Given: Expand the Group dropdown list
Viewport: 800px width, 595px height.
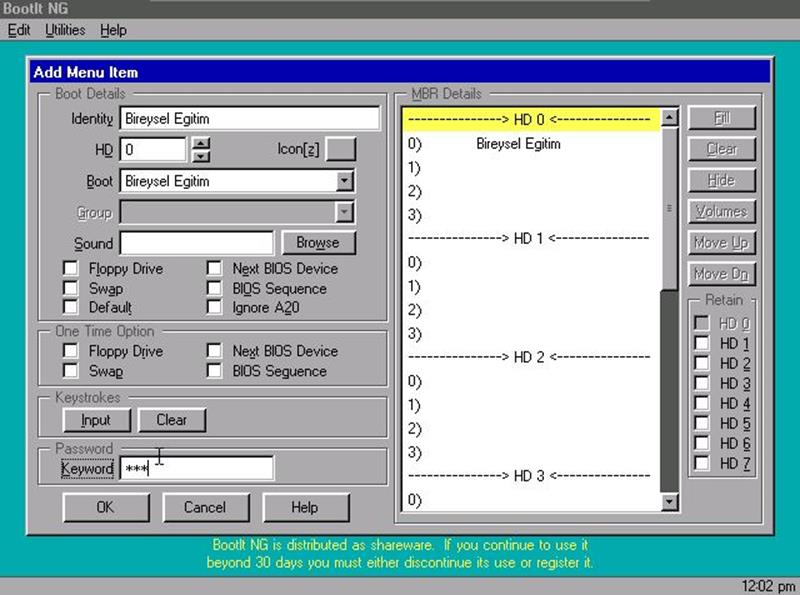Looking at the screenshot, I should coord(345,212).
